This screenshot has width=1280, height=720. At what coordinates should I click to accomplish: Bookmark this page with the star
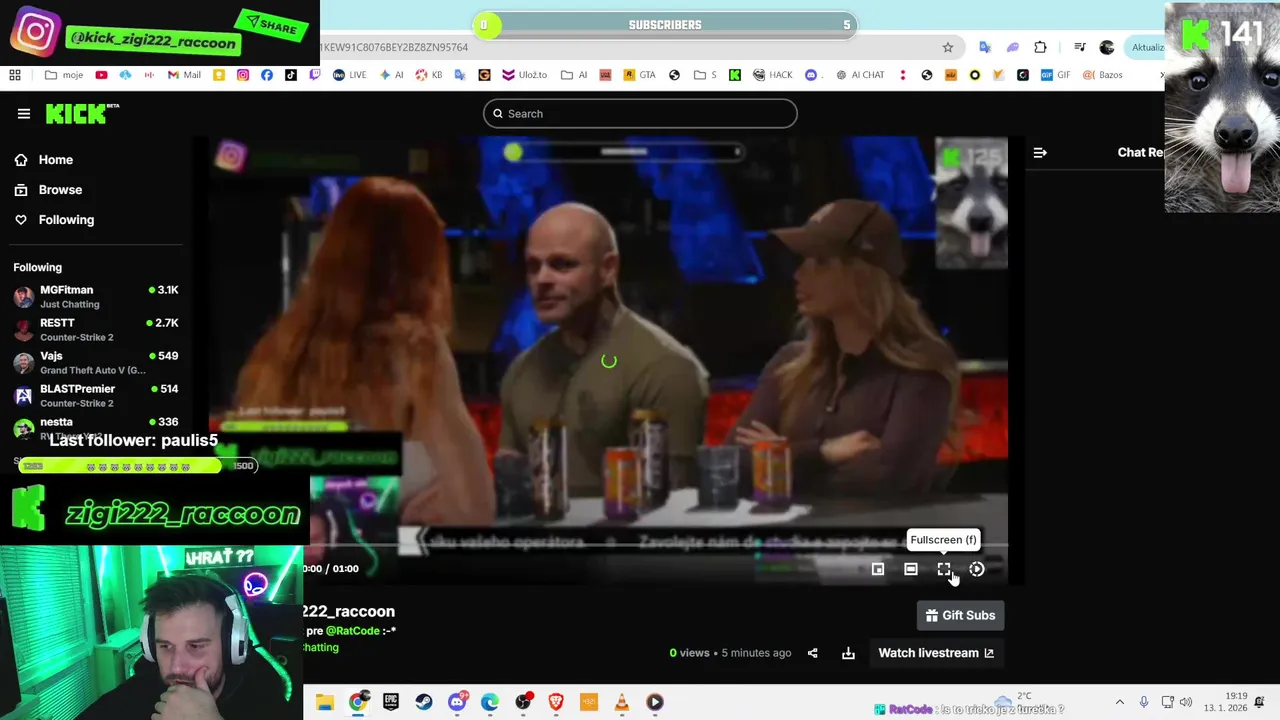tap(947, 47)
